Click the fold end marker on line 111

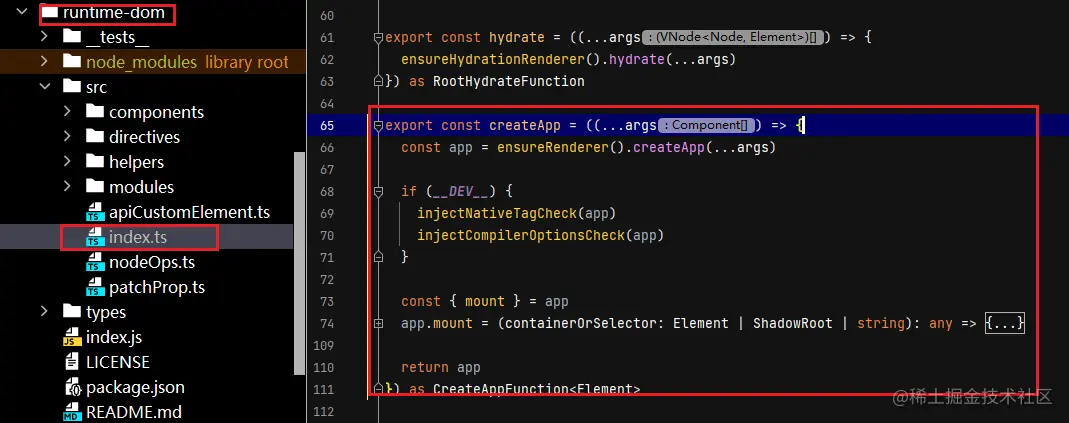pyautogui.click(x=378, y=389)
